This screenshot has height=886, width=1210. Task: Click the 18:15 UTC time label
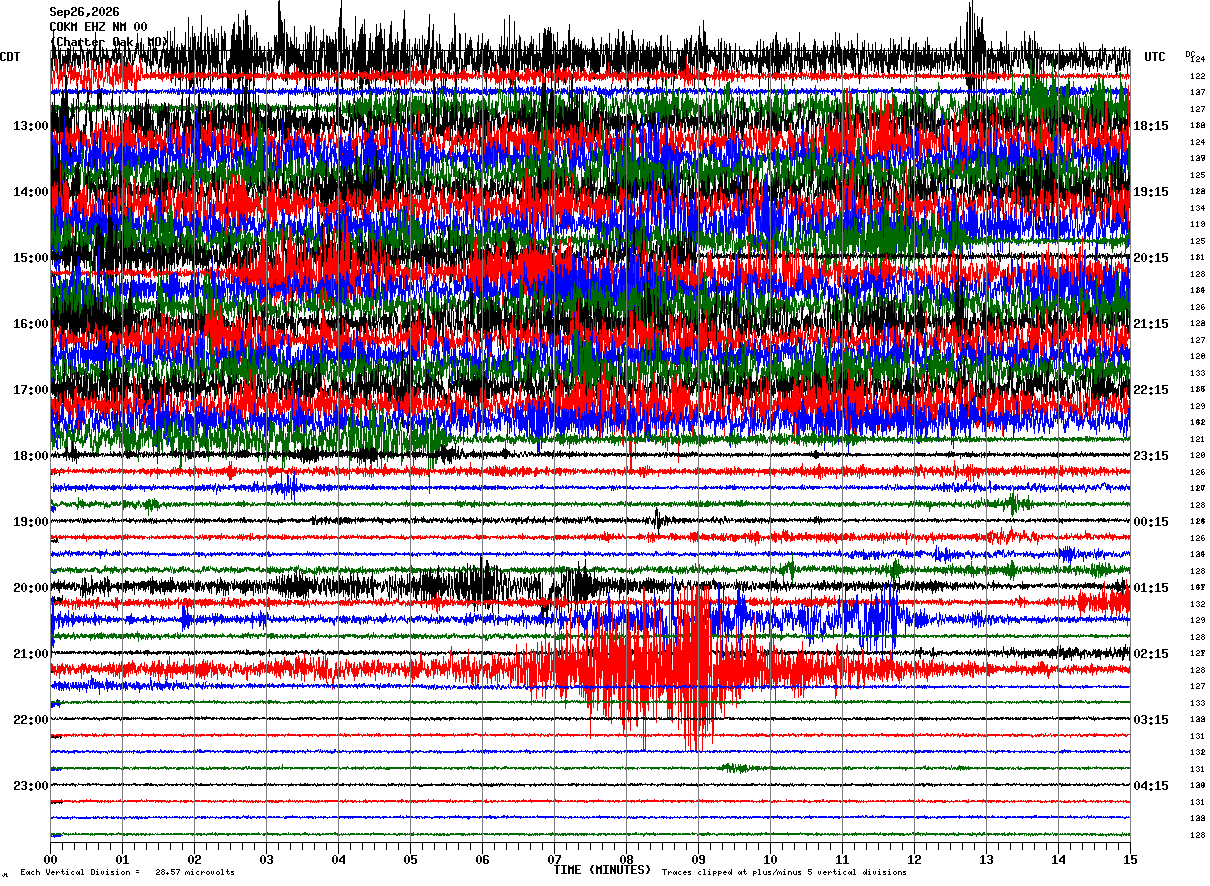[1150, 126]
